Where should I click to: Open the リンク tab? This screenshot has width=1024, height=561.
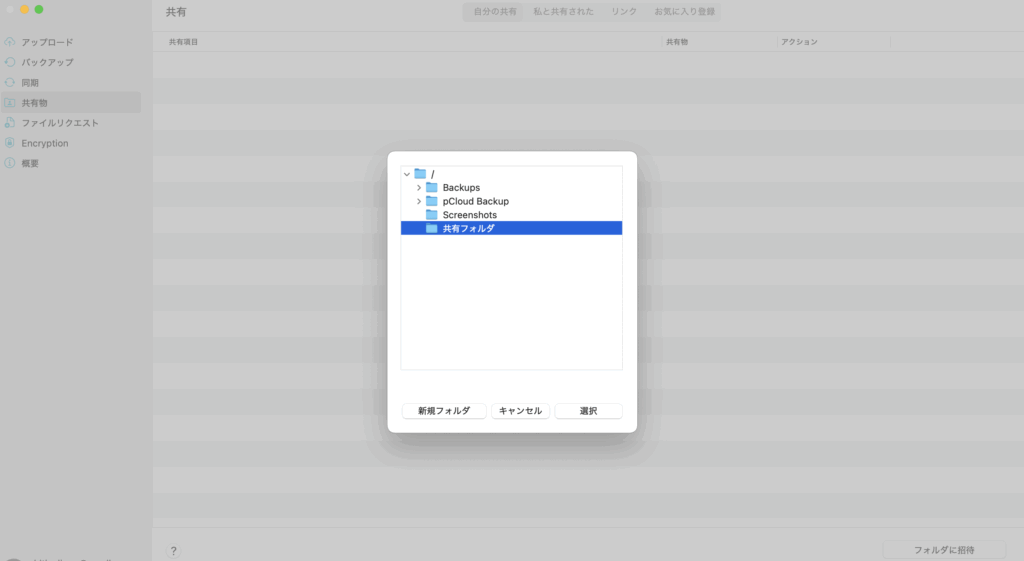[624, 12]
